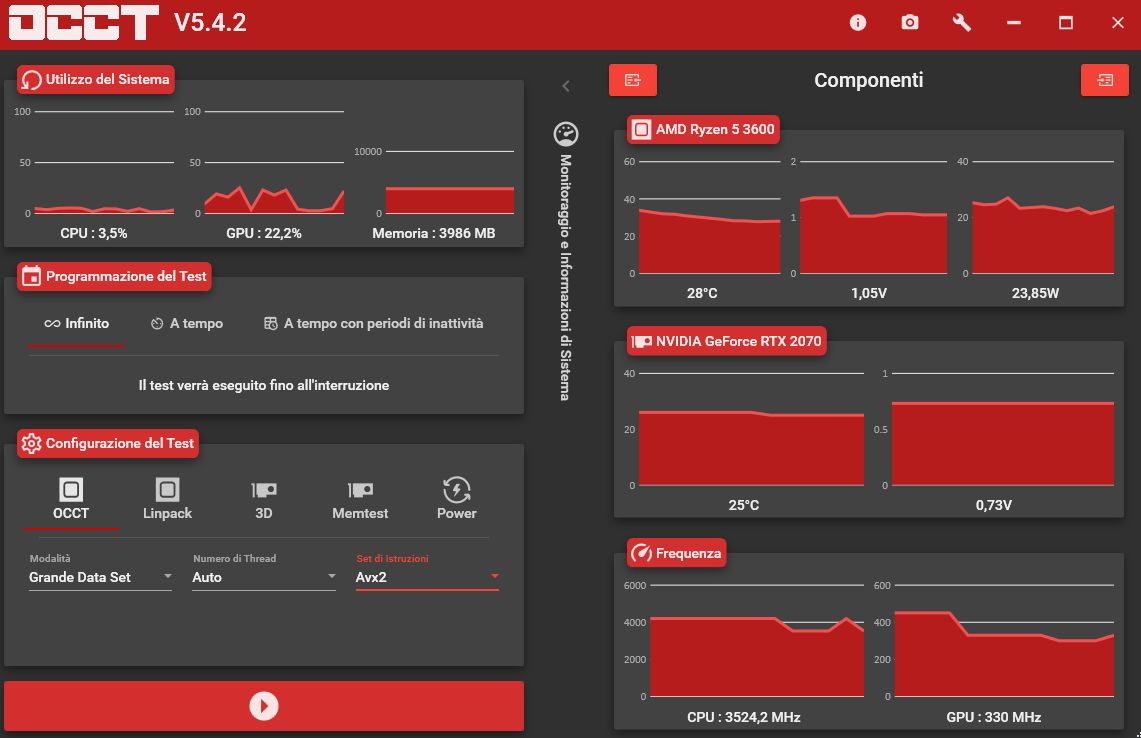Click the Programmazione del Test calendar icon
This screenshot has width=1141, height=738.
pyautogui.click(x=31, y=277)
